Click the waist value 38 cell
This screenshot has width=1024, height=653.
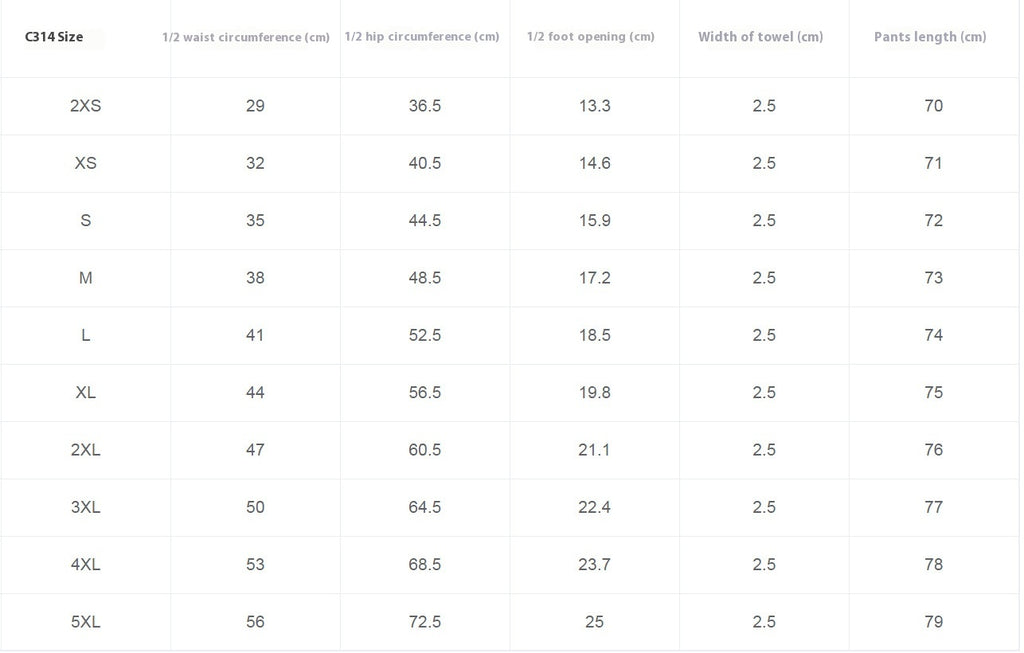point(255,278)
